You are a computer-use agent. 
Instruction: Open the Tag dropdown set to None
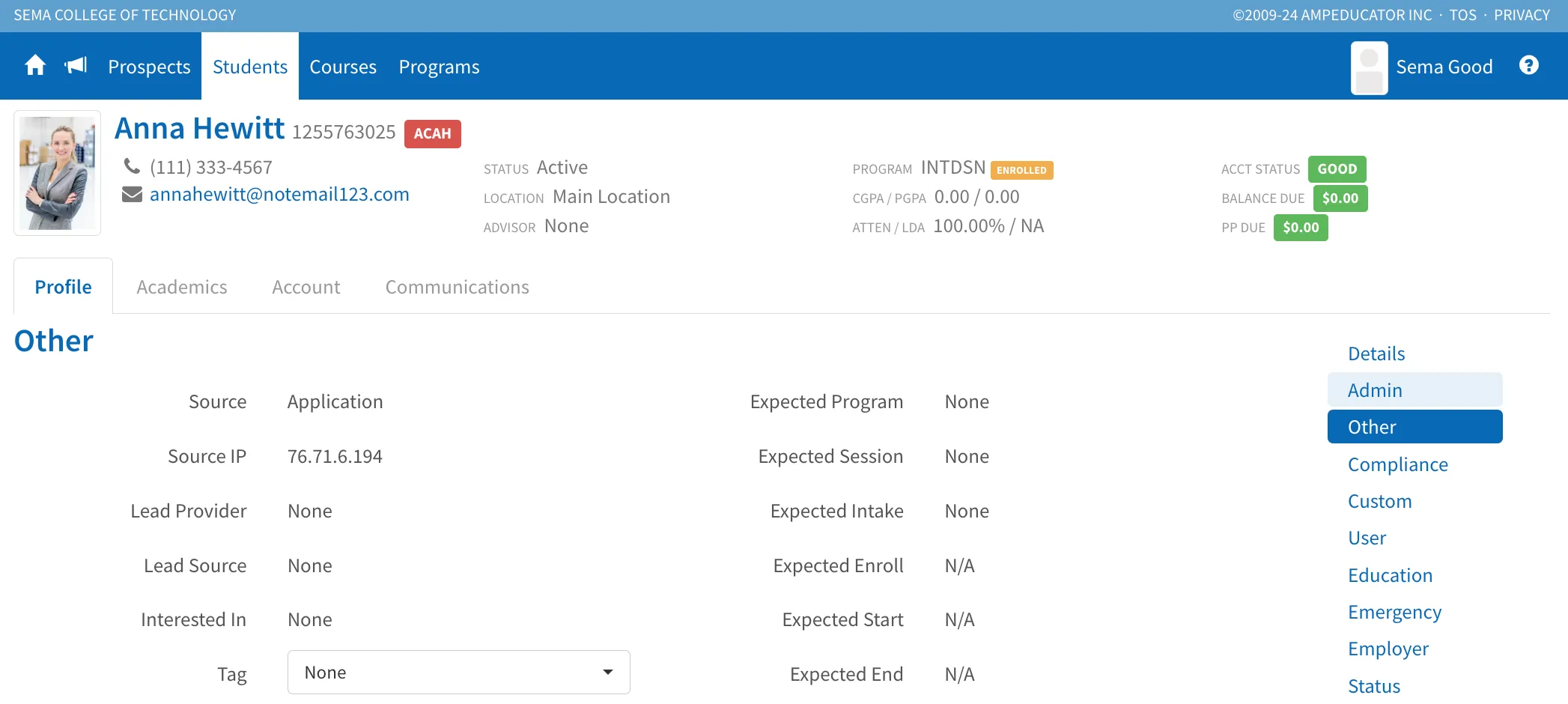(x=459, y=673)
